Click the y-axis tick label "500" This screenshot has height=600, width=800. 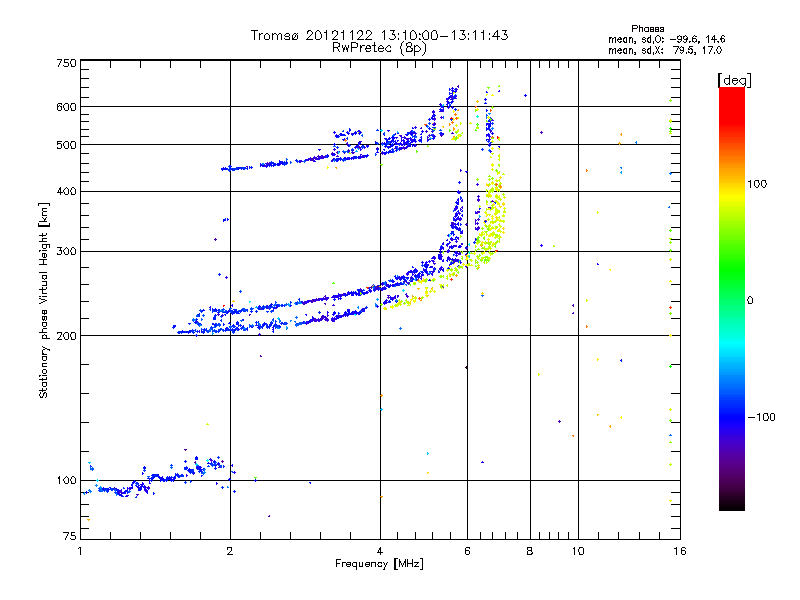66,145
